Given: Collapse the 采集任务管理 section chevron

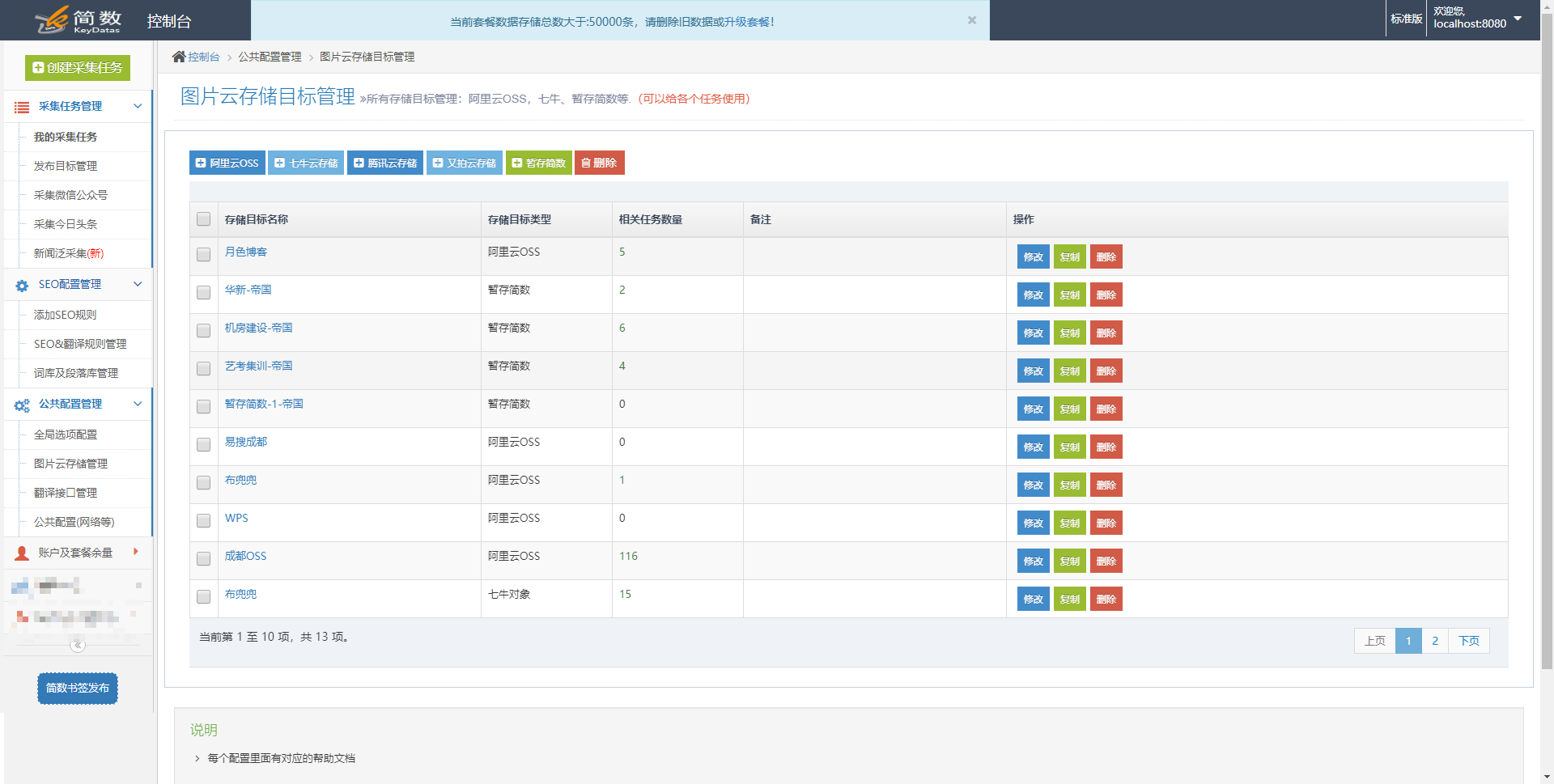Looking at the screenshot, I should pyautogui.click(x=138, y=106).
